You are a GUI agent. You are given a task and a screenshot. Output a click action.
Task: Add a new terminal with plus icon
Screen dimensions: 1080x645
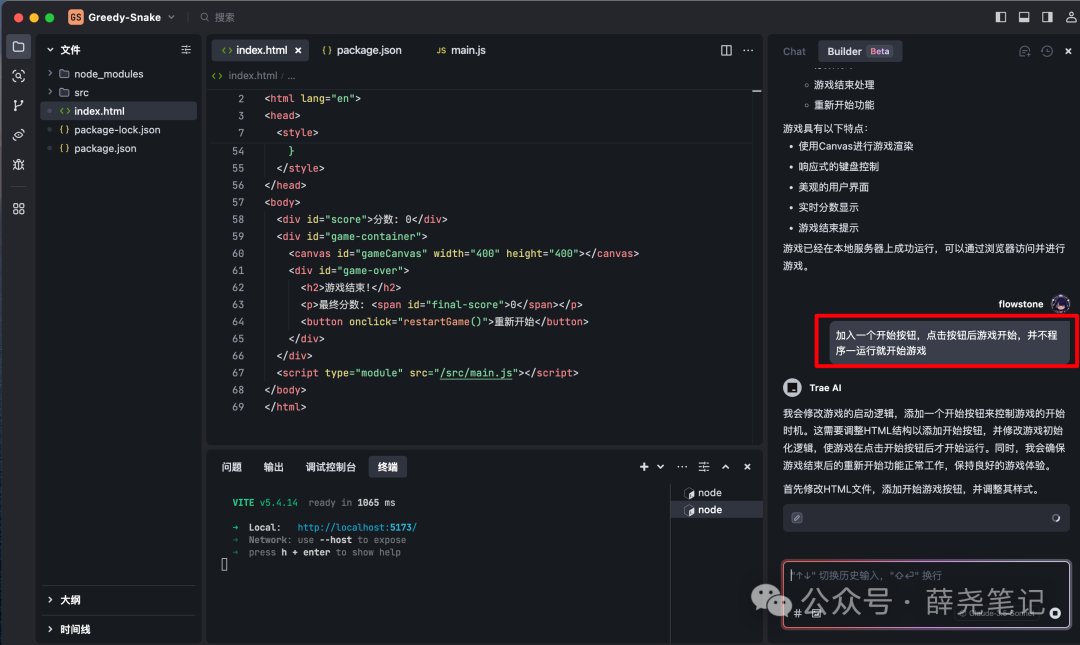644,467
